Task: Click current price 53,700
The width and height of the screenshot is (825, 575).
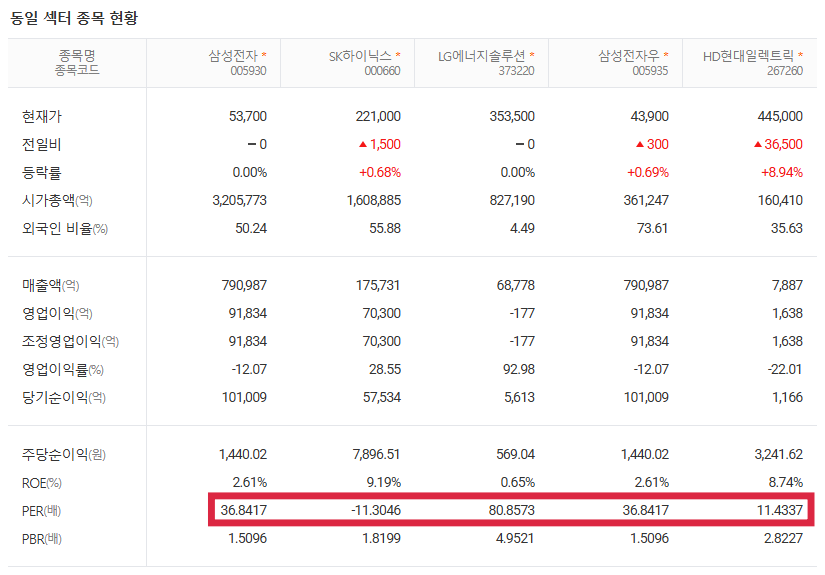Action: click(x=248, y=116)
